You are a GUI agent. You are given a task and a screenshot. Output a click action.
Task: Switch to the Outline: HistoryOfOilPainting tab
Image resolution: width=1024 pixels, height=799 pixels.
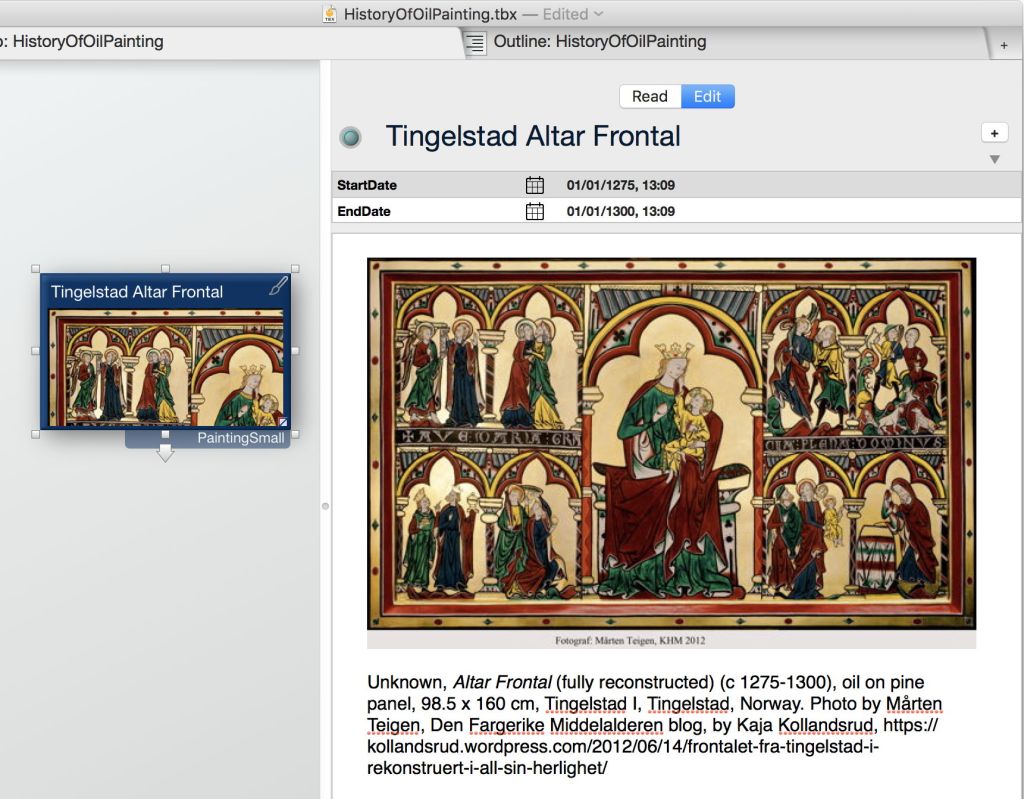600,42
